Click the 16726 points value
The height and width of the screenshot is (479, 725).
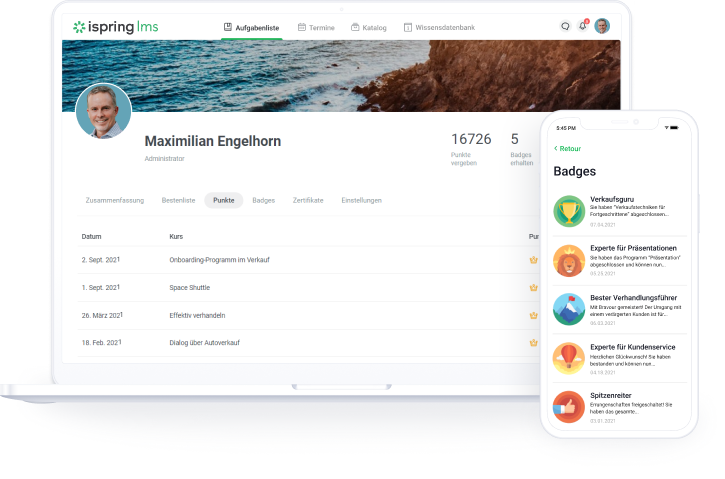471,139
